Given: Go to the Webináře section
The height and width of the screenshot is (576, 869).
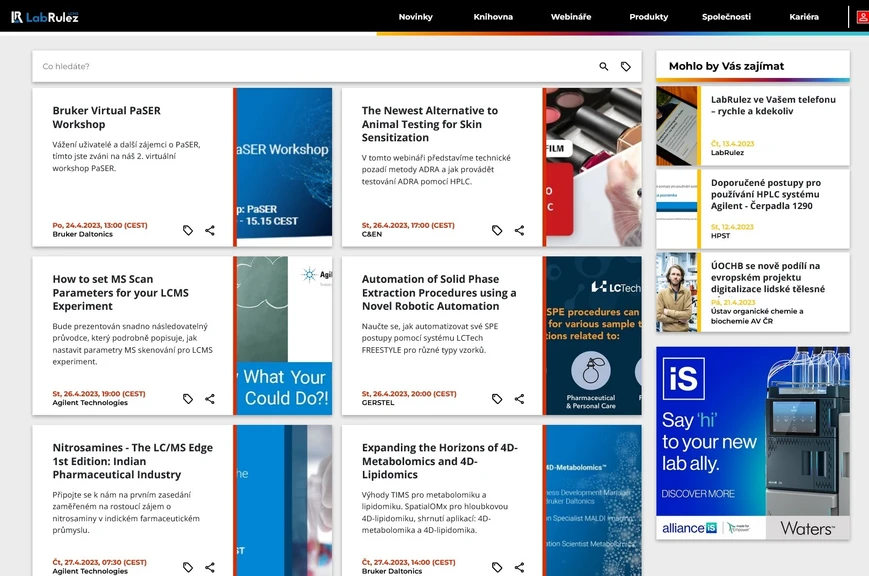Looking at the screenshot, I should point(571,17).
